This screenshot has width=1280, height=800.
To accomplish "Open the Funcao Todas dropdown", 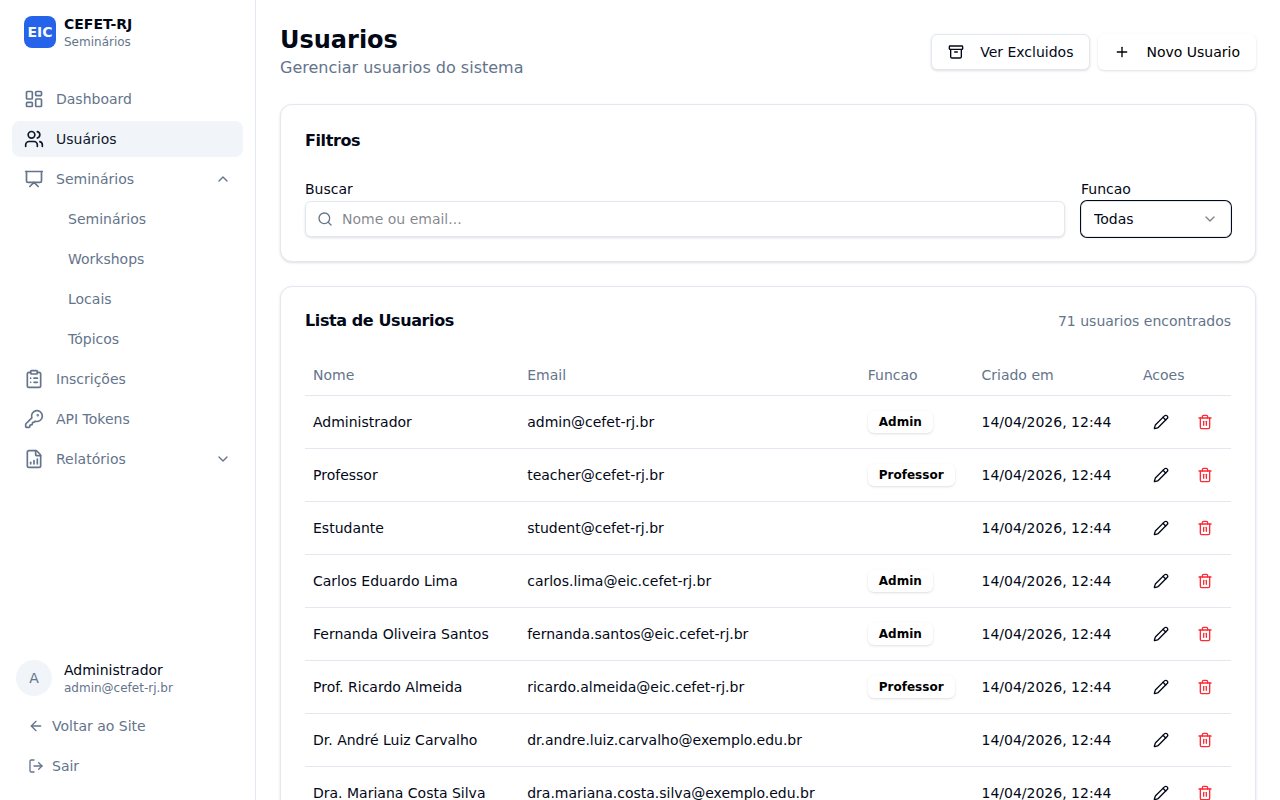I will [x=1156, y=219].
